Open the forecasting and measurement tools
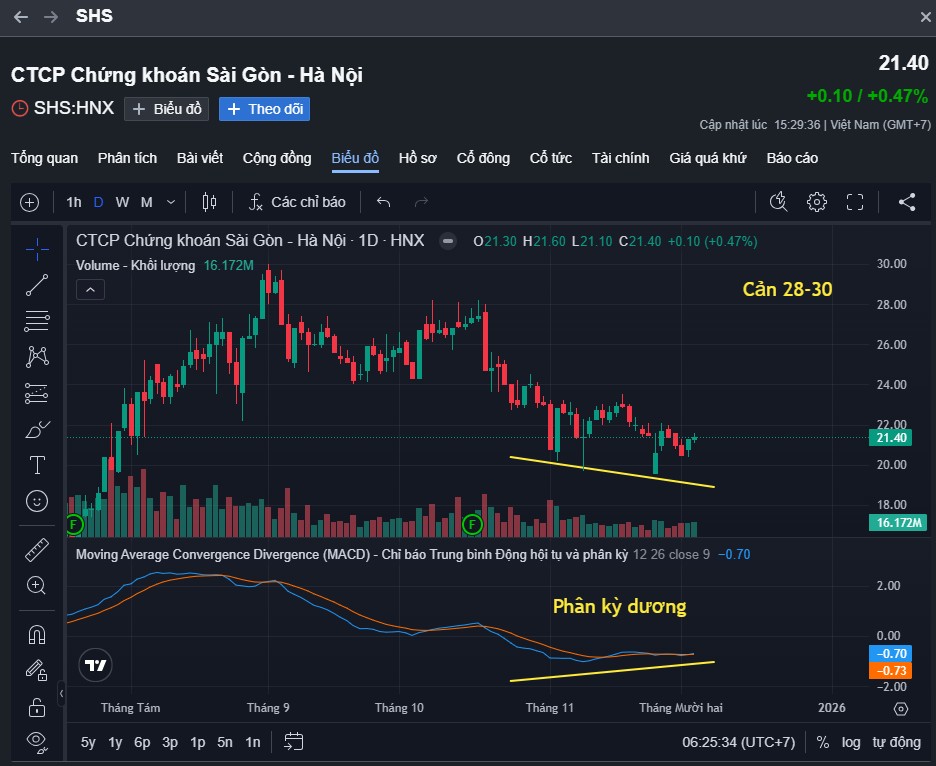This screenshot has height=766, width=936. tap(37, 393)
